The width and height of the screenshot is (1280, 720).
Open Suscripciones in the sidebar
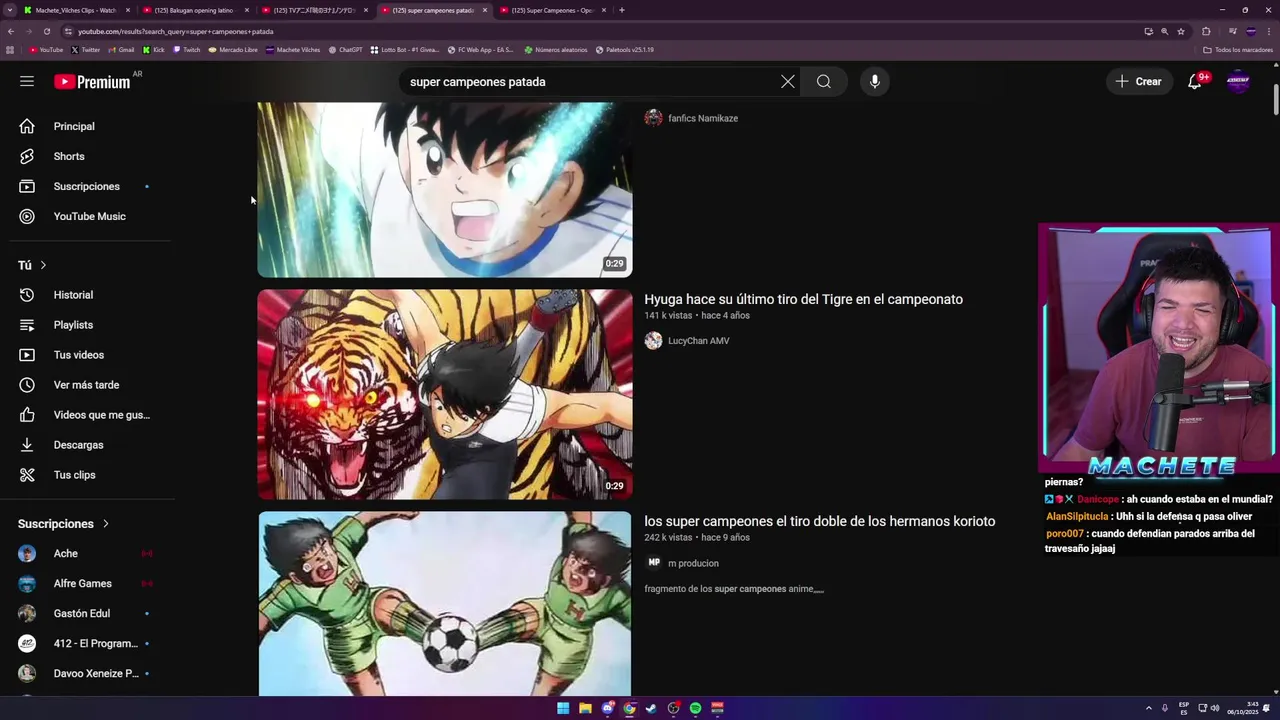click(x=87, y=186)
